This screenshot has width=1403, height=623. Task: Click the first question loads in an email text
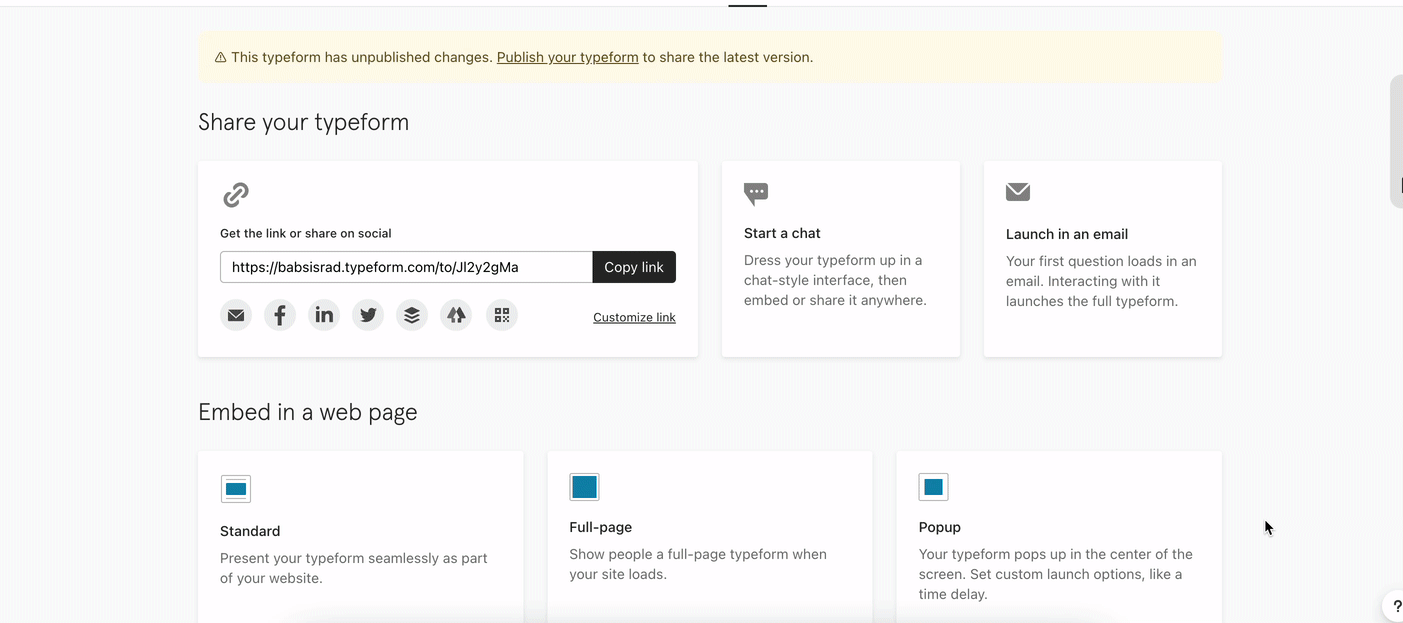pos(1101,281)
